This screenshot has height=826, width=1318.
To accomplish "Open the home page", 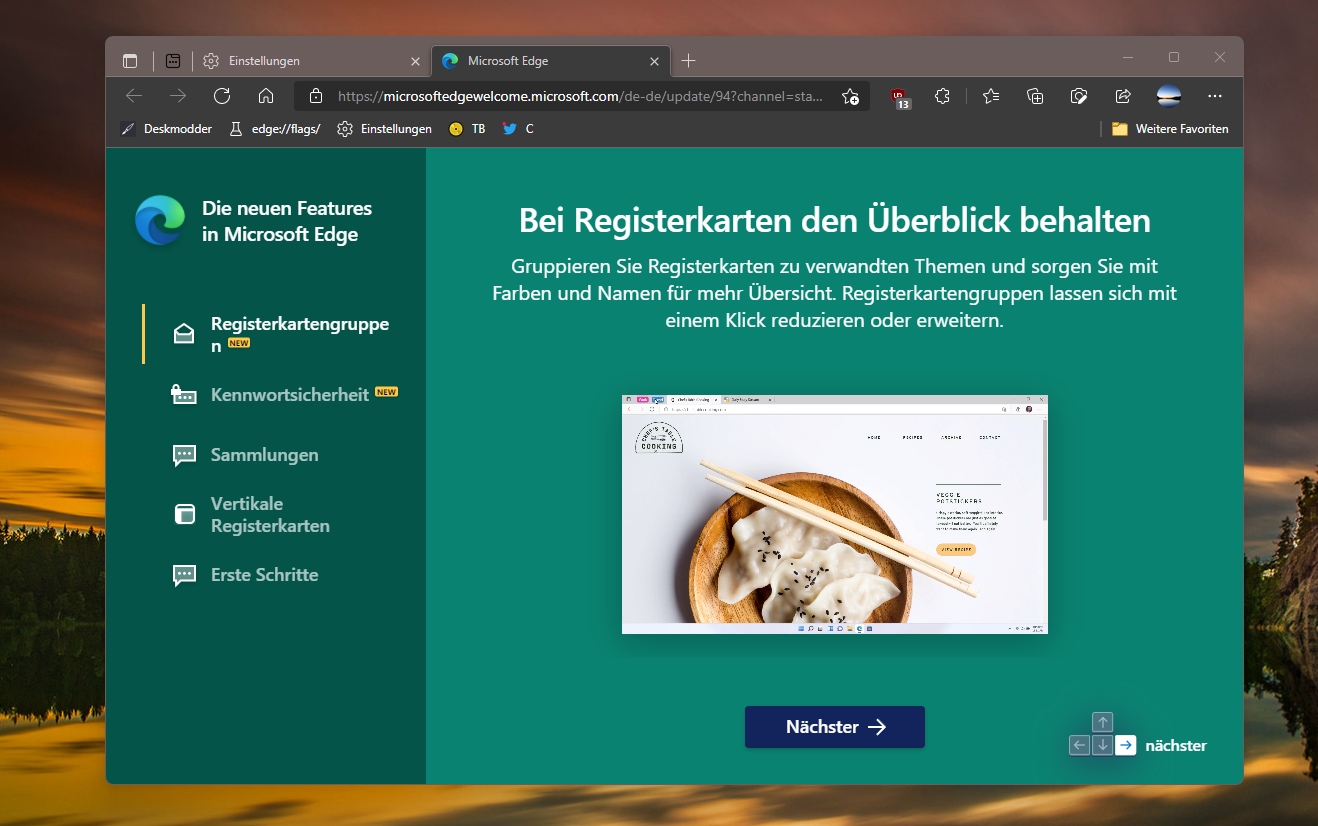I will click(x=266, y=96).
